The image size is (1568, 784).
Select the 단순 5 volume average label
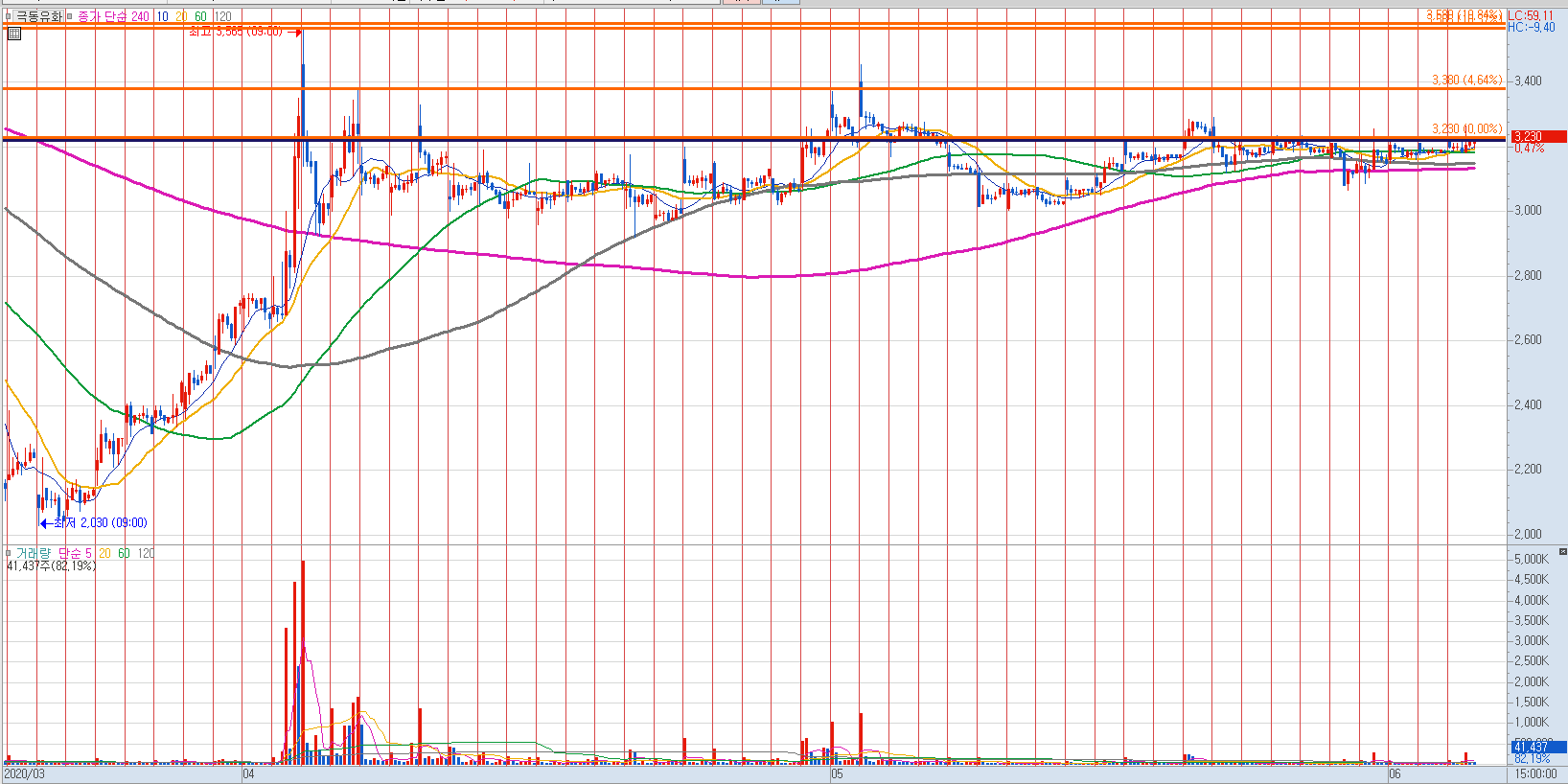pos(76,553)
